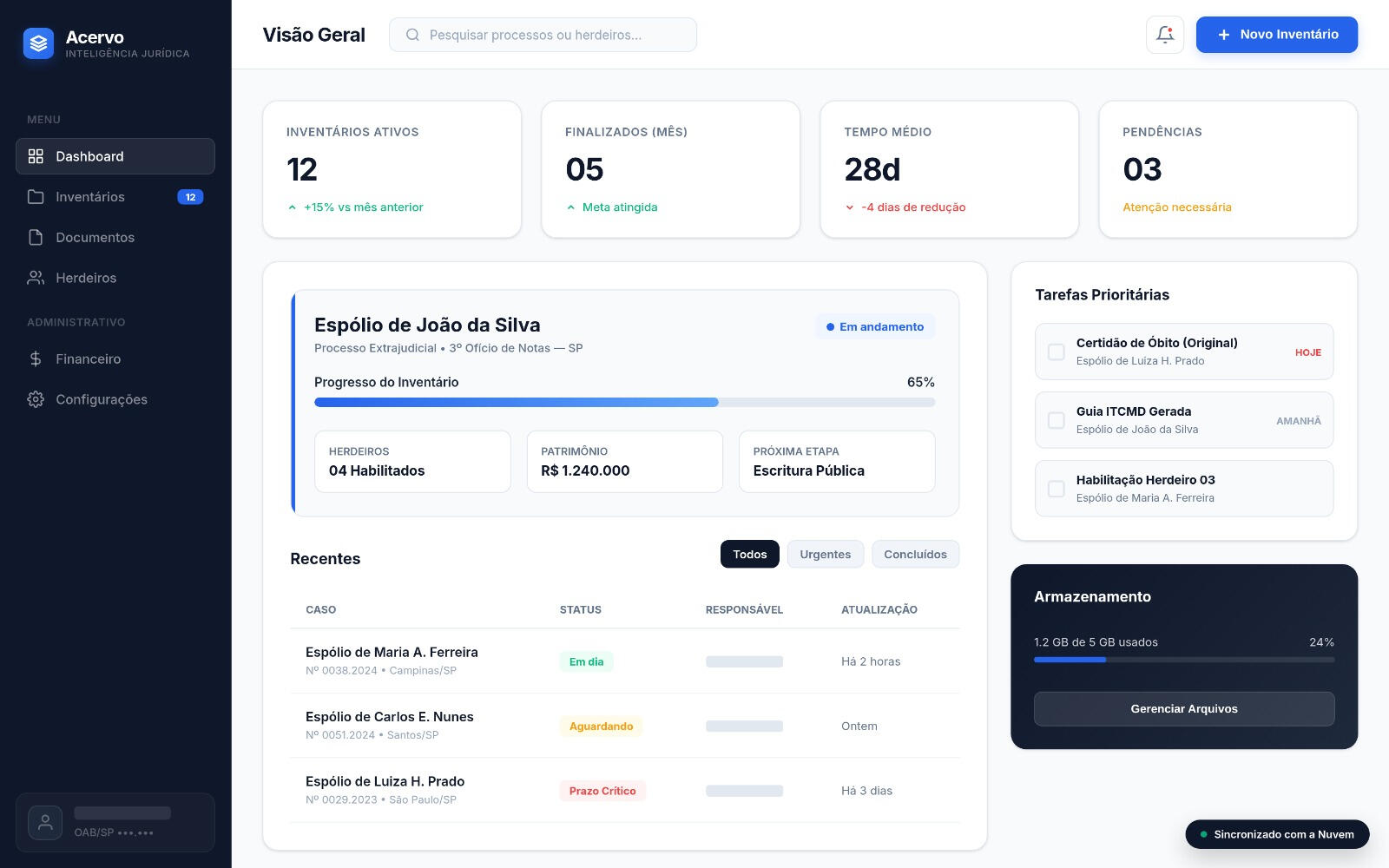Click the notification bell icon
Screen dimensions: 1389x868
pos(1164,35)
